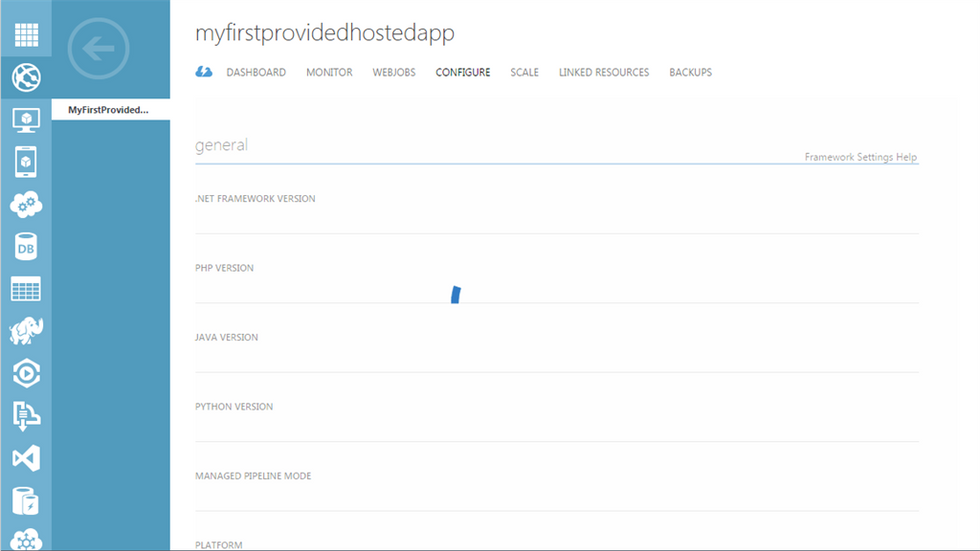
Task: Click the PHP VERSION label
Action: point(224,268)
